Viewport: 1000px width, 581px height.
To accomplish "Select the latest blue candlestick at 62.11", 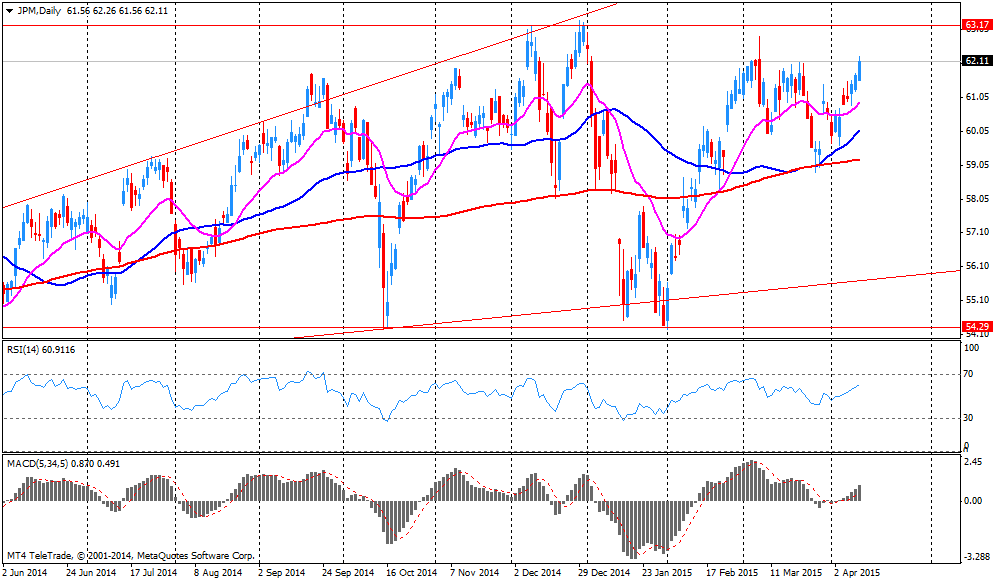I will pos(860,69).
